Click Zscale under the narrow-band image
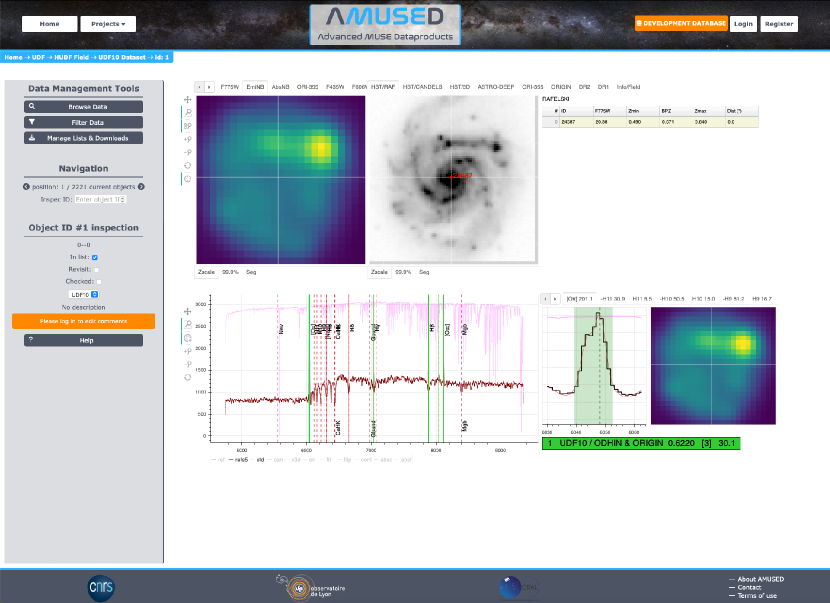Image resolution: width=830 pixels, height=603 pixels. coord(206,272)
